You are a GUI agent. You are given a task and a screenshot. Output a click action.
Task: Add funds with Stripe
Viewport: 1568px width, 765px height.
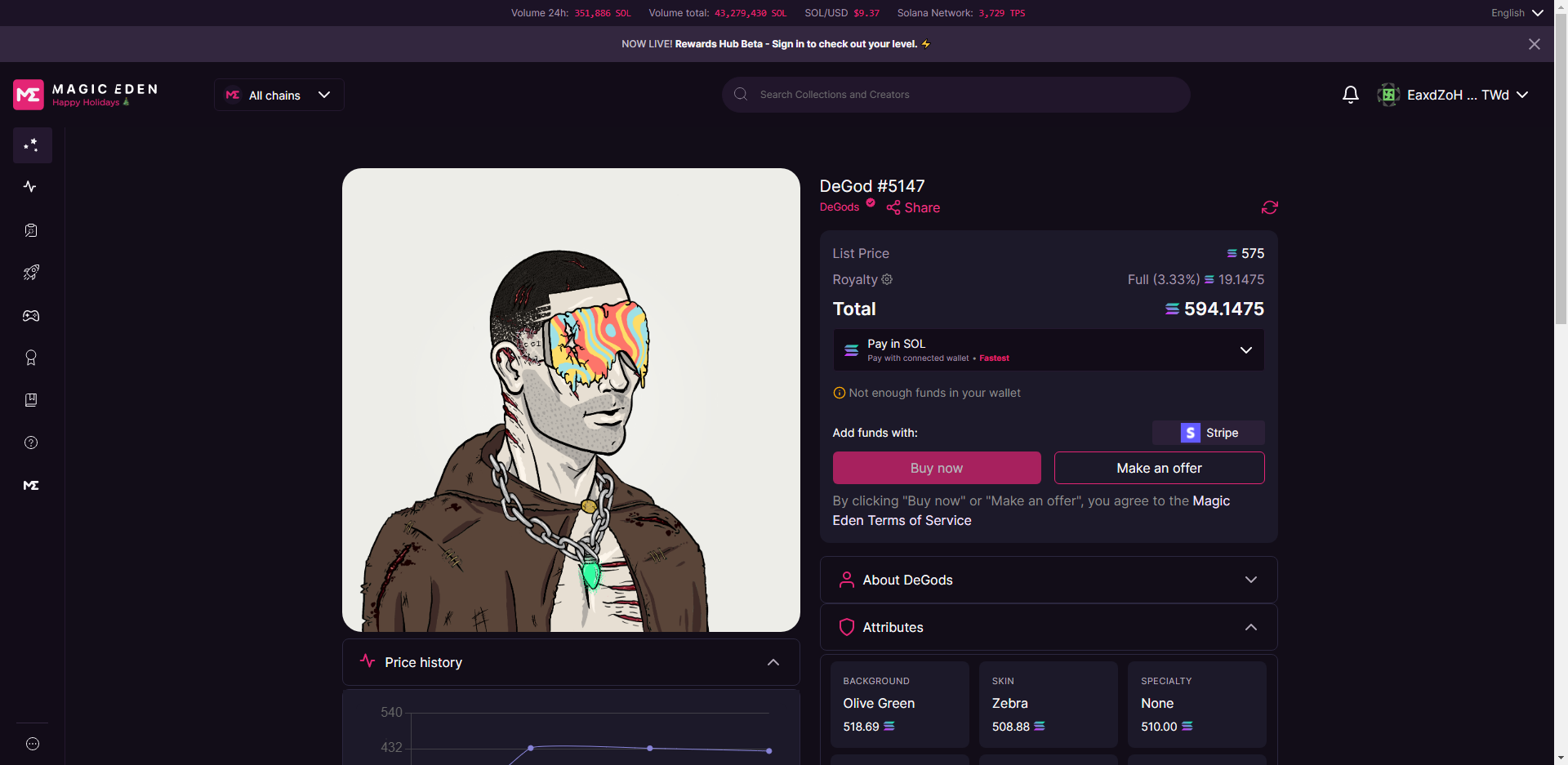tap(1209, 433)
